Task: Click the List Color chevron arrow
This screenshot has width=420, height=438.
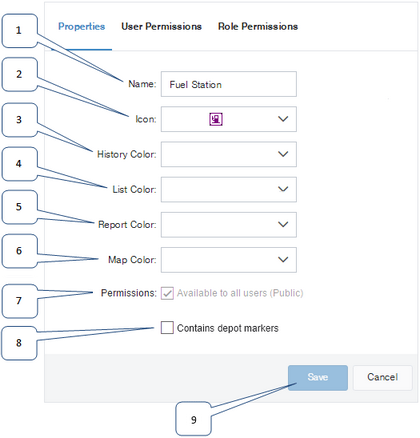Action: (283, 189)
